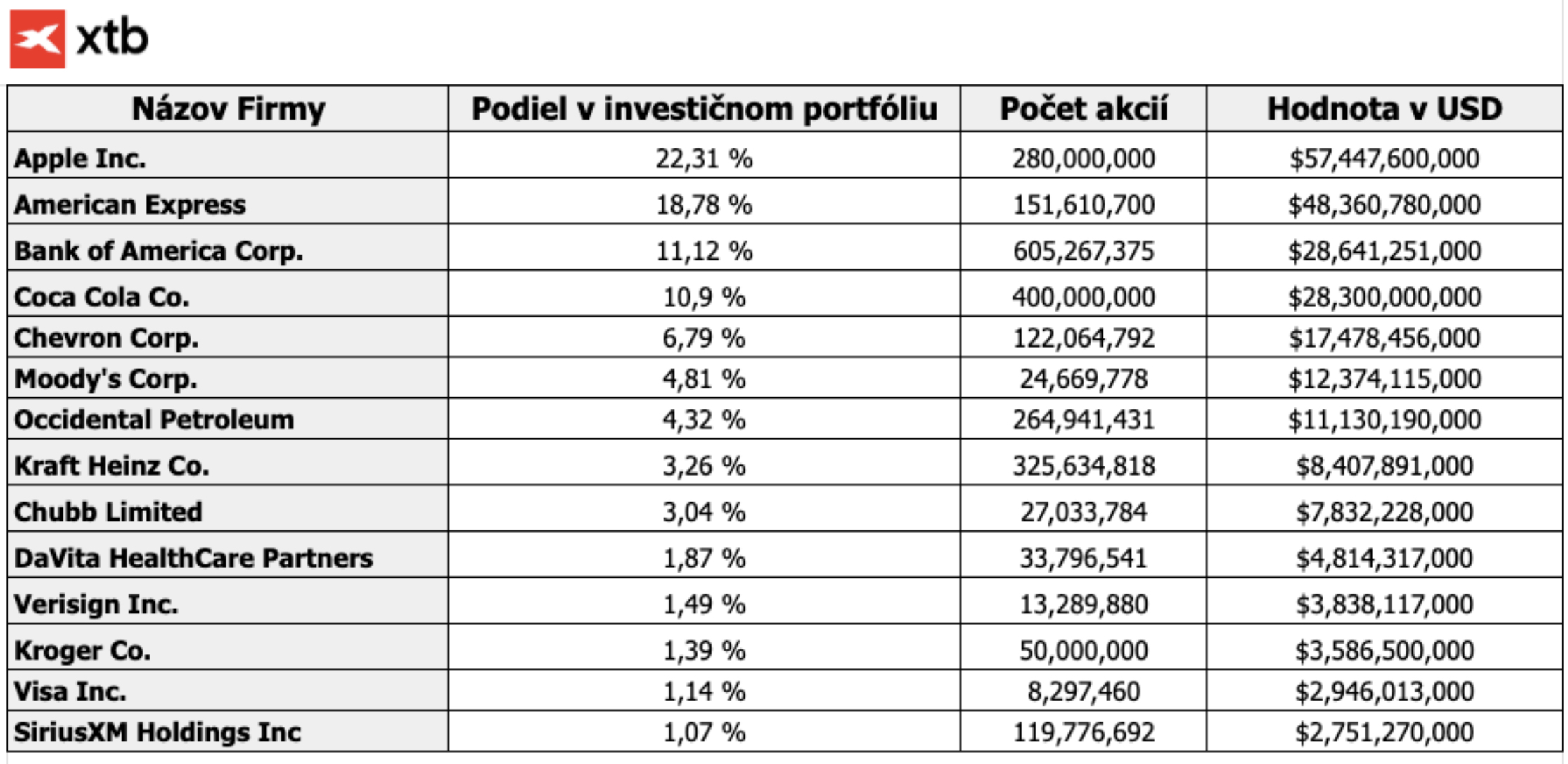Select Verisign Inc. portfolio share 1,49 %
The height and width of the screenshot is (764, 1568).
pos(704,604)
